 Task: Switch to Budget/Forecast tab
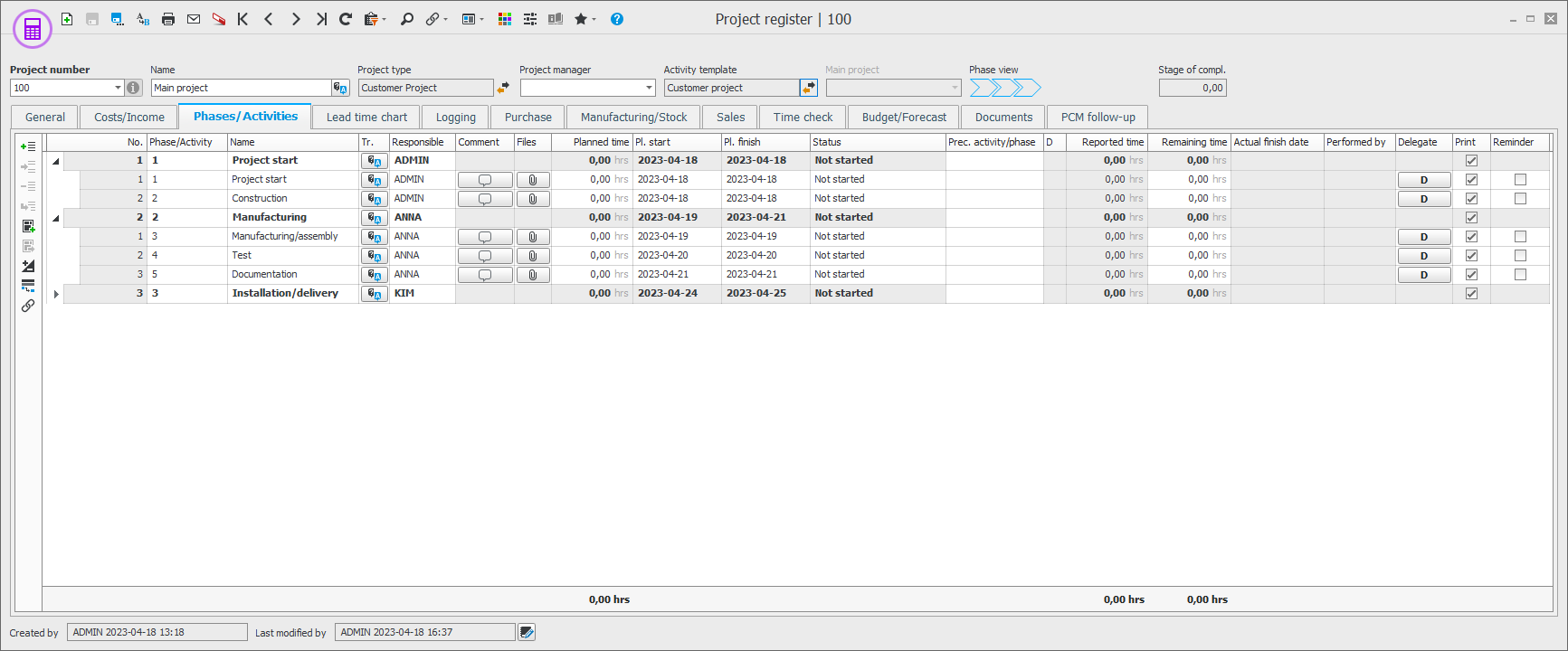pyautogui.click(x=904, y=118)
